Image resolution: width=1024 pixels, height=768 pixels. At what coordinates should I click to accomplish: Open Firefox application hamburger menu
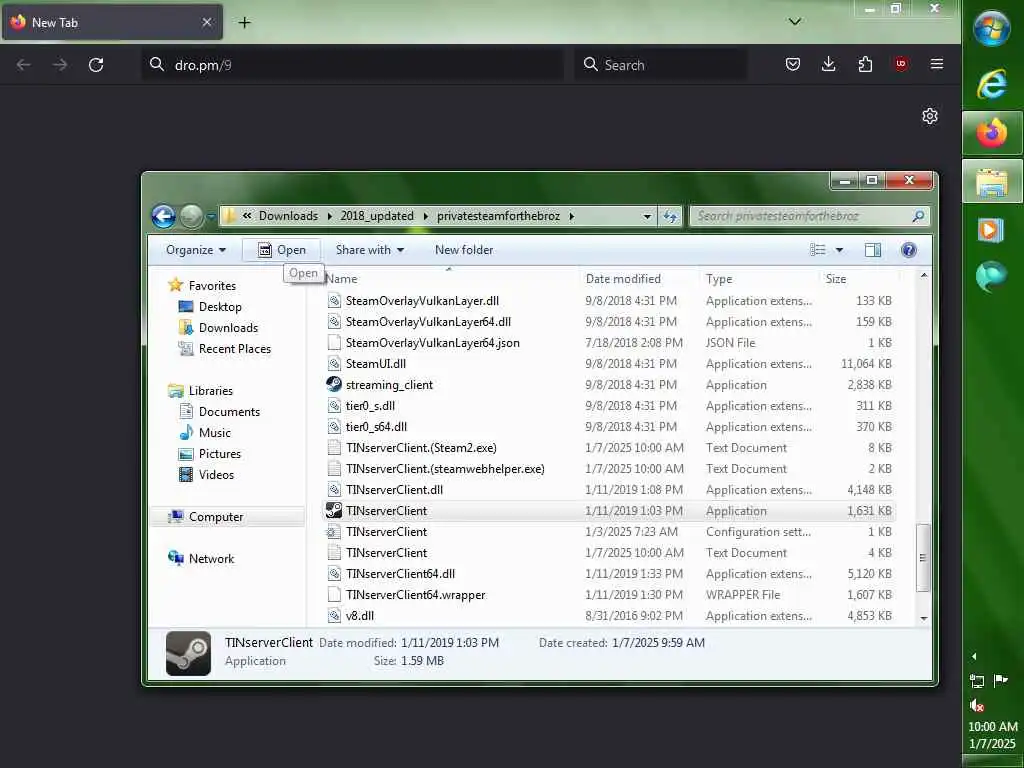click(936, 64)
